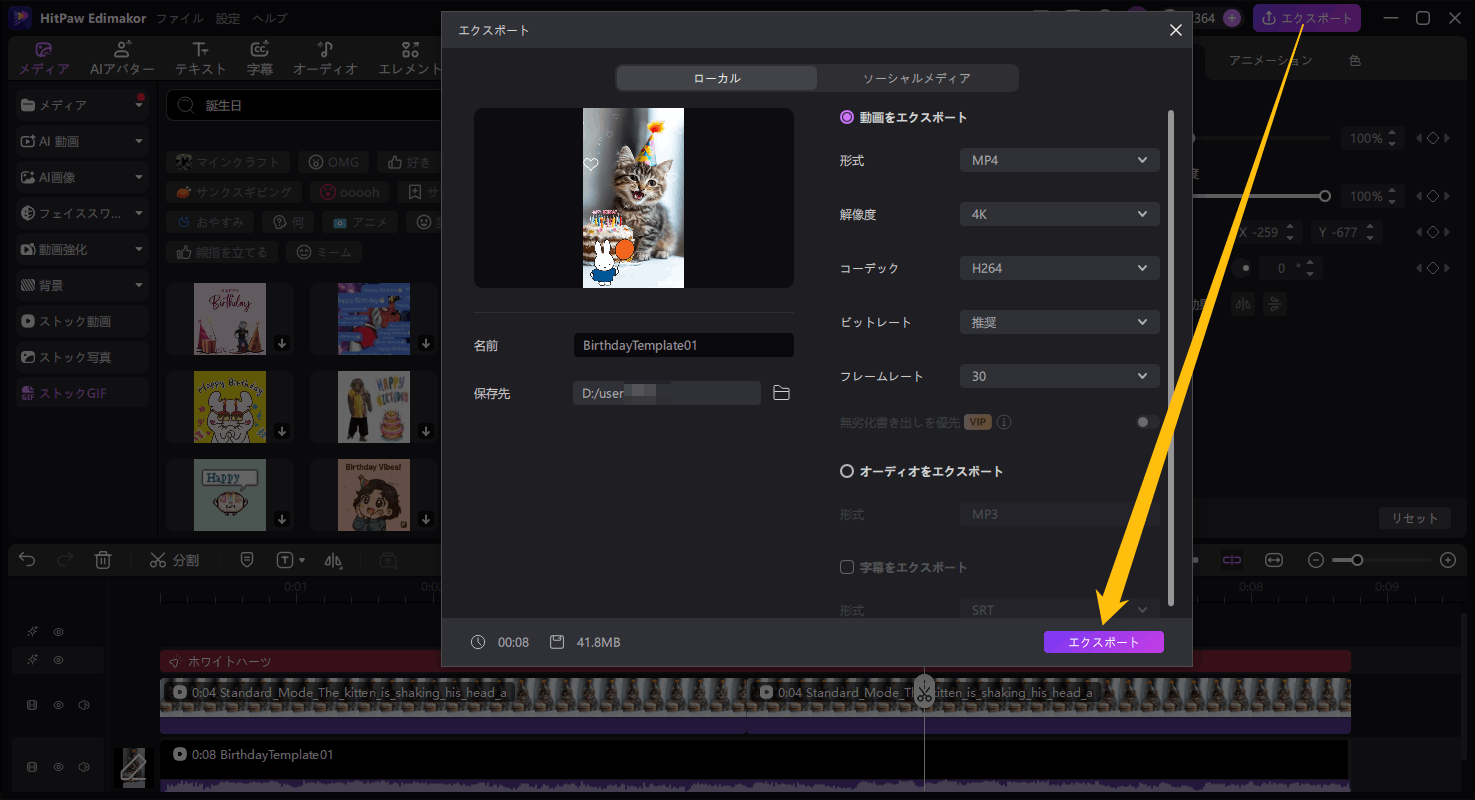Image resolution: width=1475 pixels, height=800 pixels.
Task: Click the 名前 field showing BirthdayTemplate01
Action: (683, 345)
